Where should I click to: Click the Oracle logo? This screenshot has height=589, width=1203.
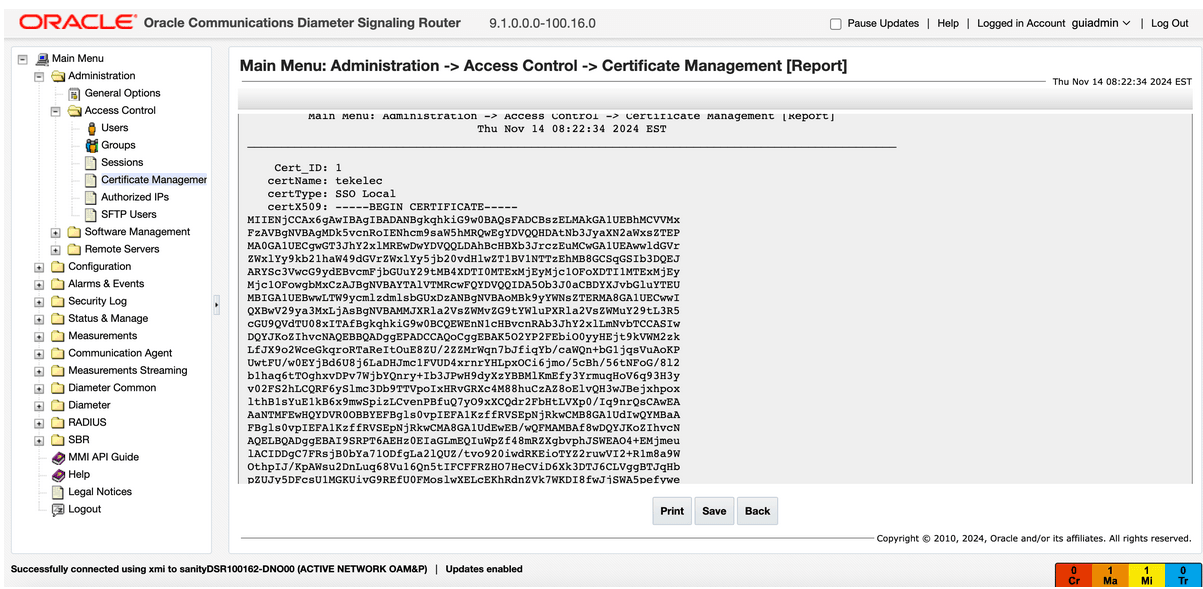click(78, 22)
